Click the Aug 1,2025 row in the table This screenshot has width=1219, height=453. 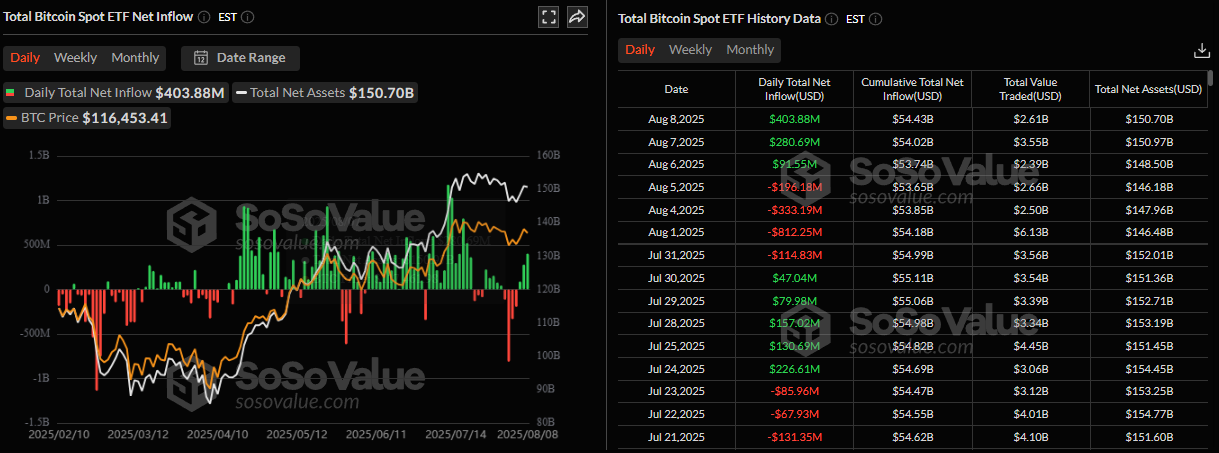(676, 232)
